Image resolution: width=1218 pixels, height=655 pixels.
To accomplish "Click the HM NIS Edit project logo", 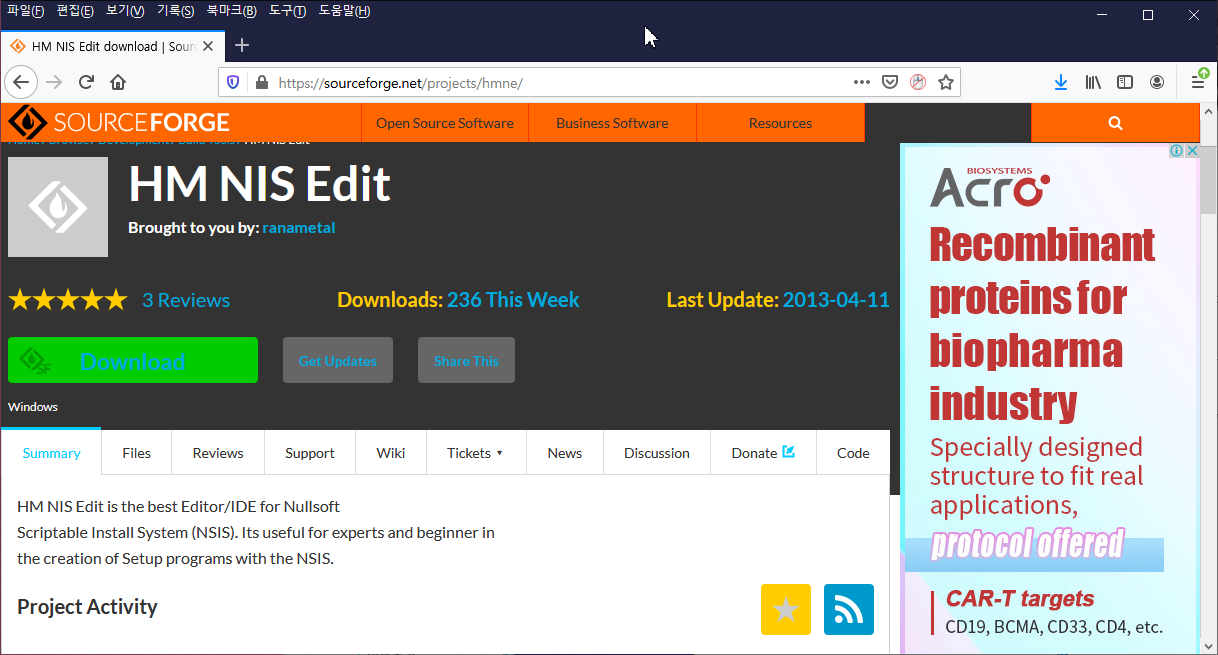I will (58, 207).
